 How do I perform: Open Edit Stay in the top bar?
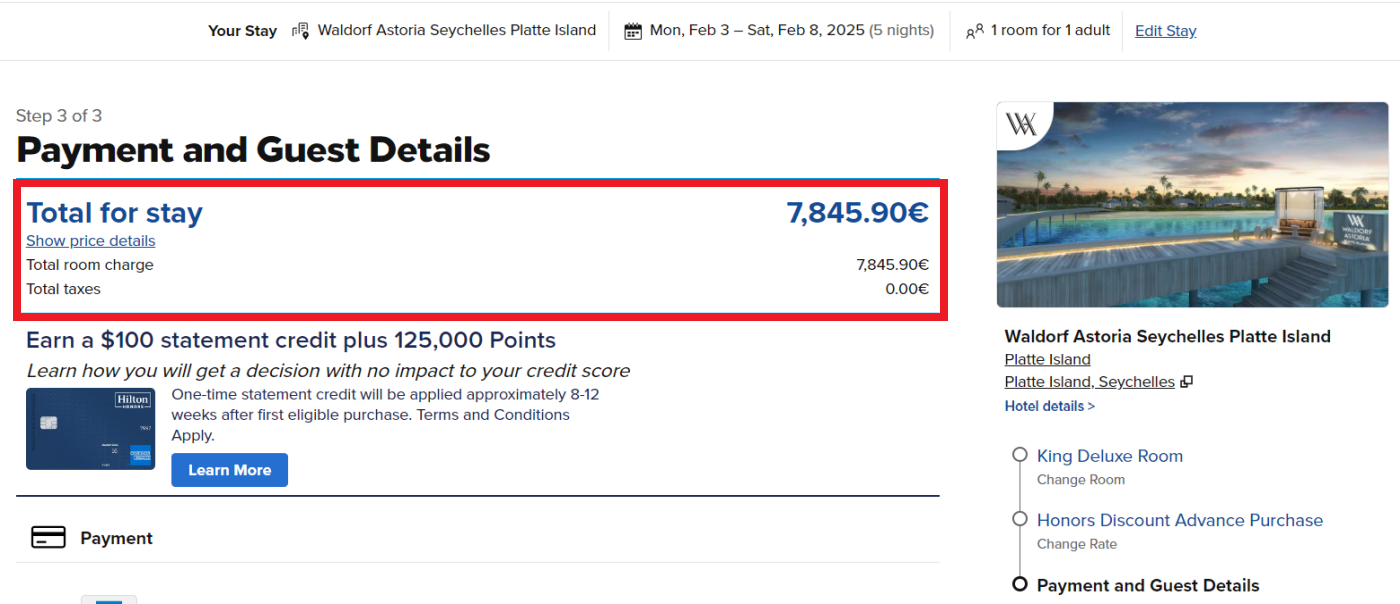[1165, 31]
